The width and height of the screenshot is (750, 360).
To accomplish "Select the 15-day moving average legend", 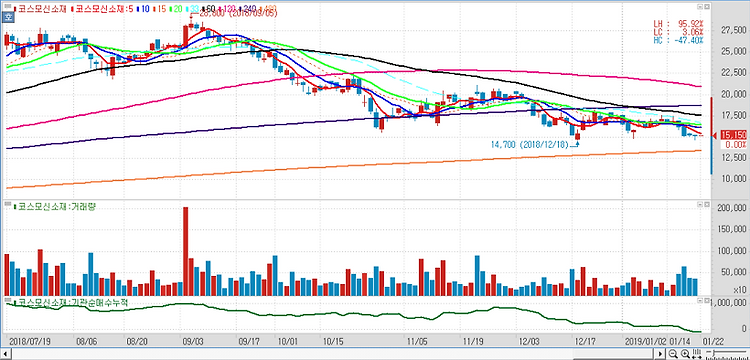I will (160, 9).
